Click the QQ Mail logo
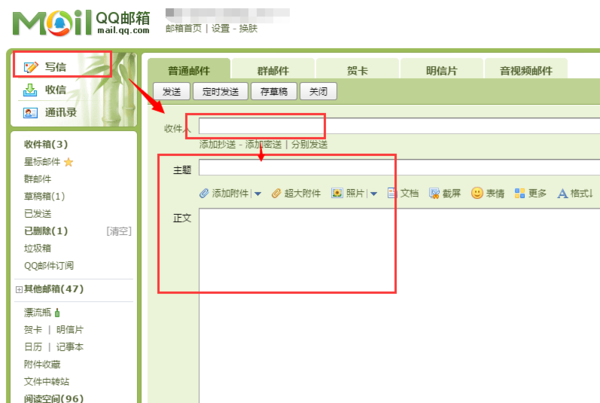The height and width of the screenshot is (403, 600). click(81, 23)
